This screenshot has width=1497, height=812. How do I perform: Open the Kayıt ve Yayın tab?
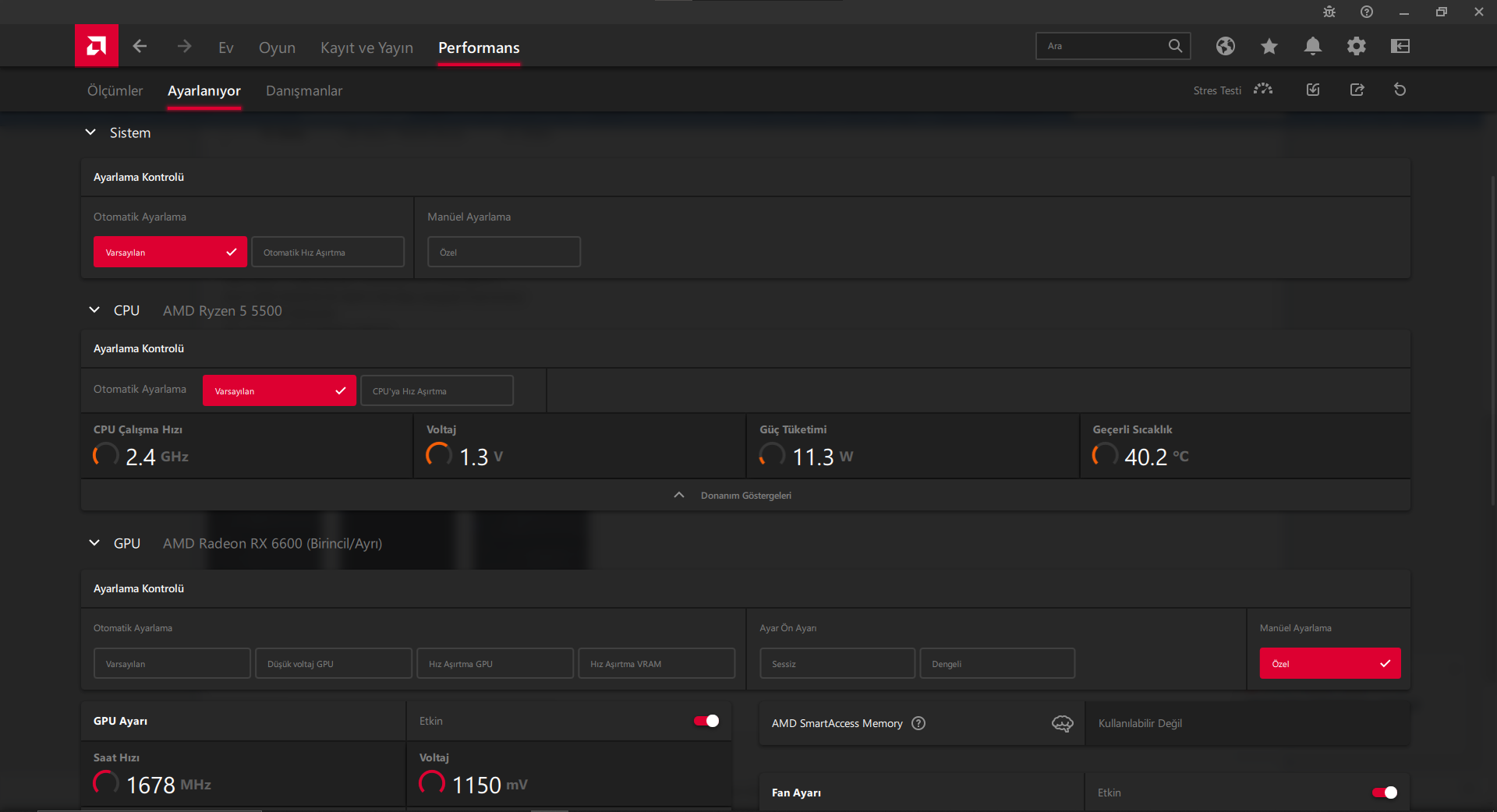[366, 48]
